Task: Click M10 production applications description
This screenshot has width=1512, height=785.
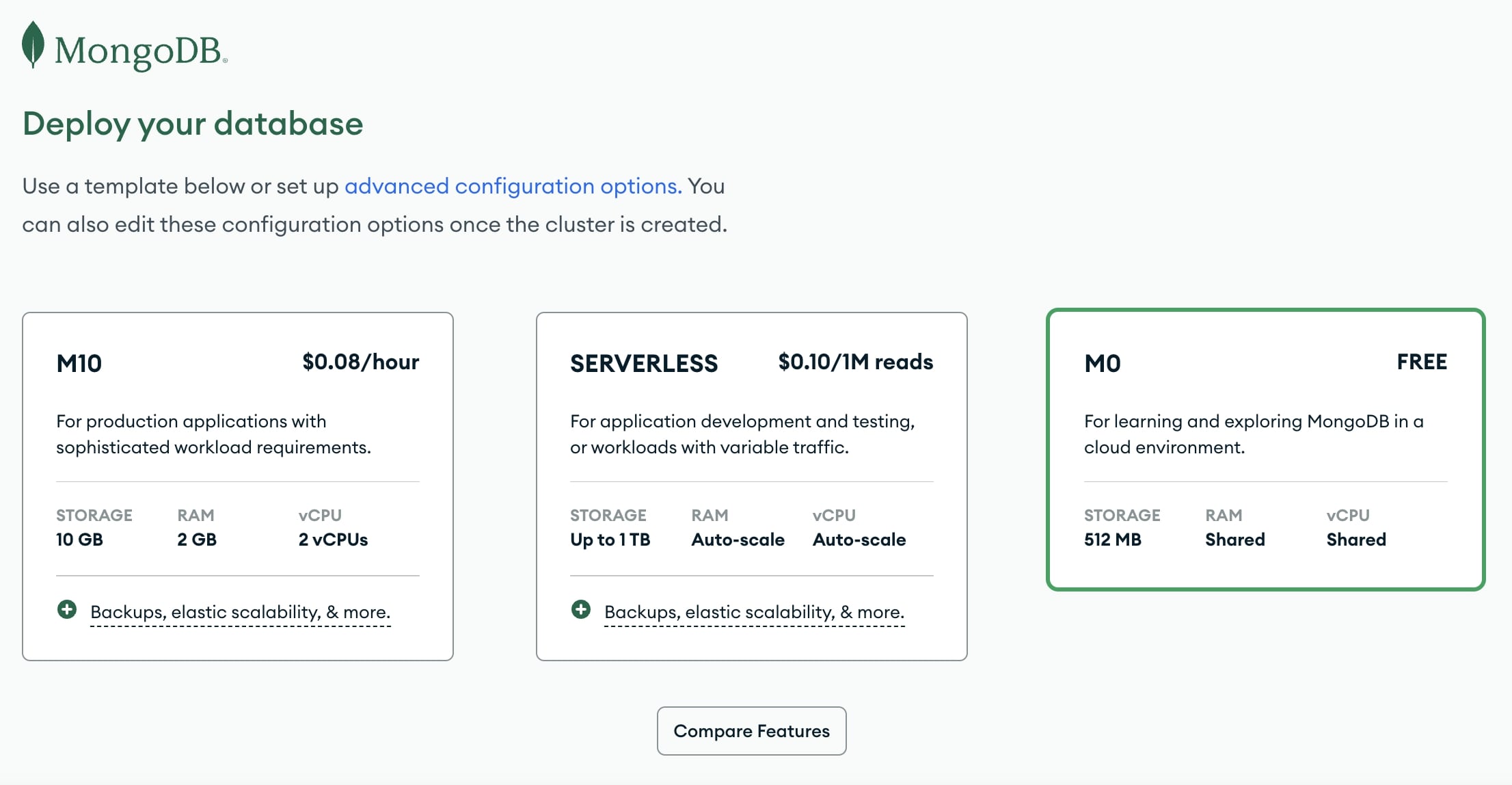Action: tap(213, 434)
